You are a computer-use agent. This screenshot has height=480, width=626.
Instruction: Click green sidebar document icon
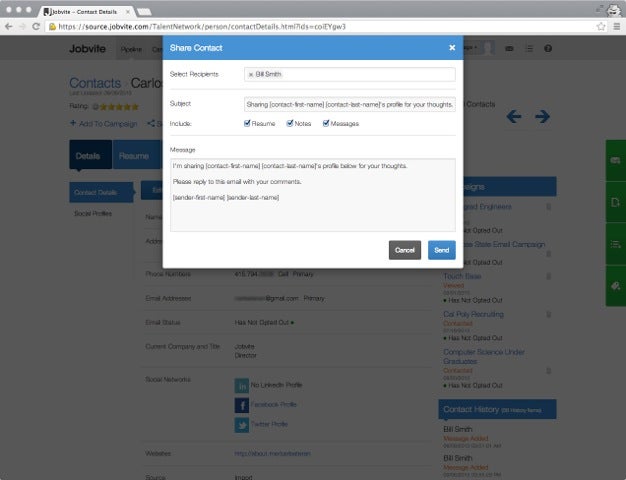[615, 202]
